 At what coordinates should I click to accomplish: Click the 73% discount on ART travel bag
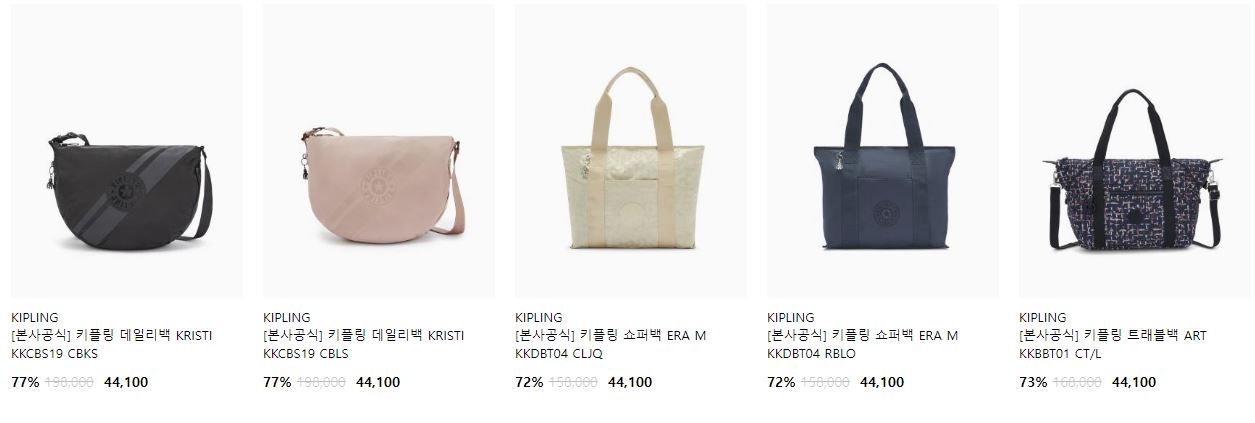(x=1033, y=382)
